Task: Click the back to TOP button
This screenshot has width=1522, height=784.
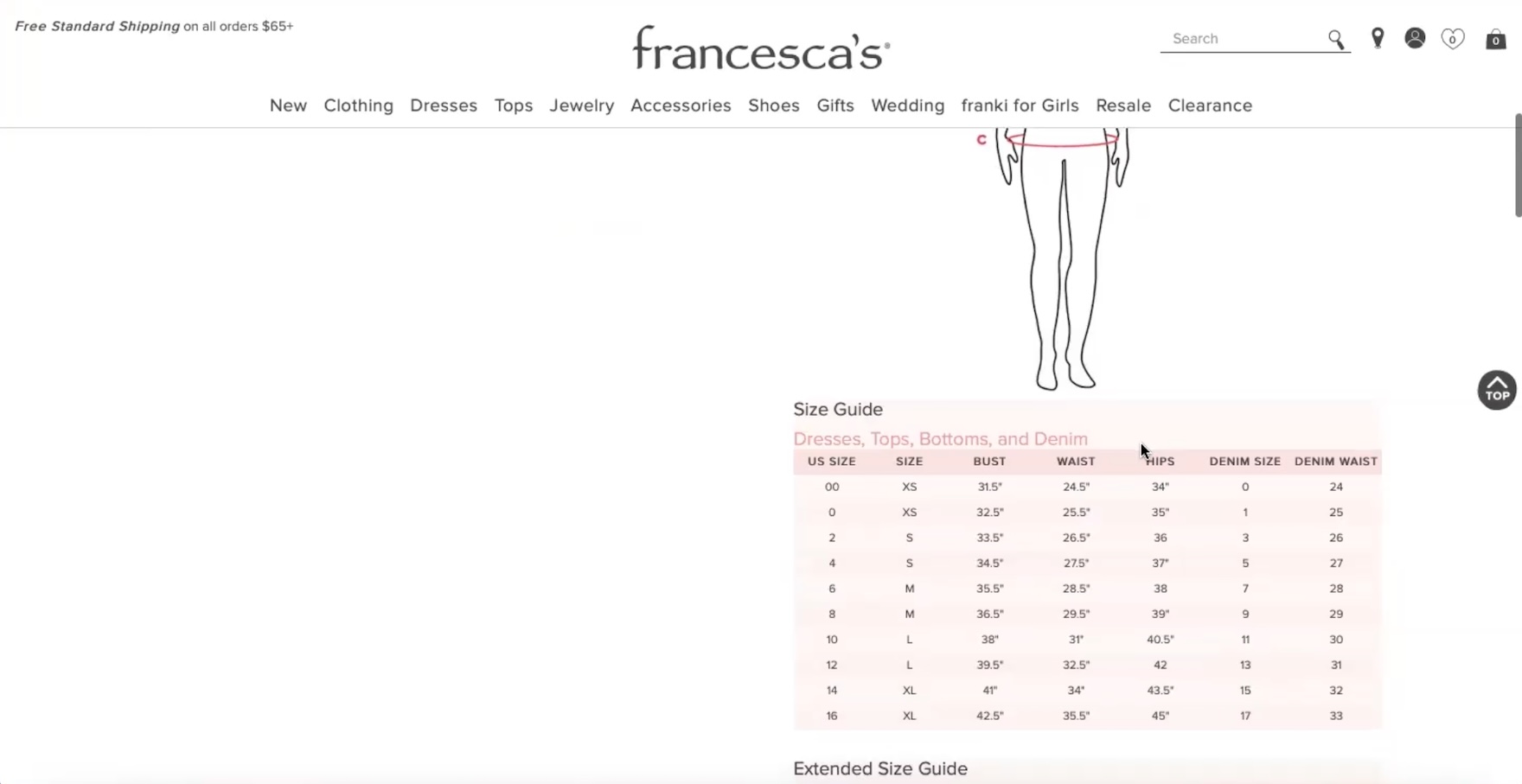Action: coord(1497,391)
